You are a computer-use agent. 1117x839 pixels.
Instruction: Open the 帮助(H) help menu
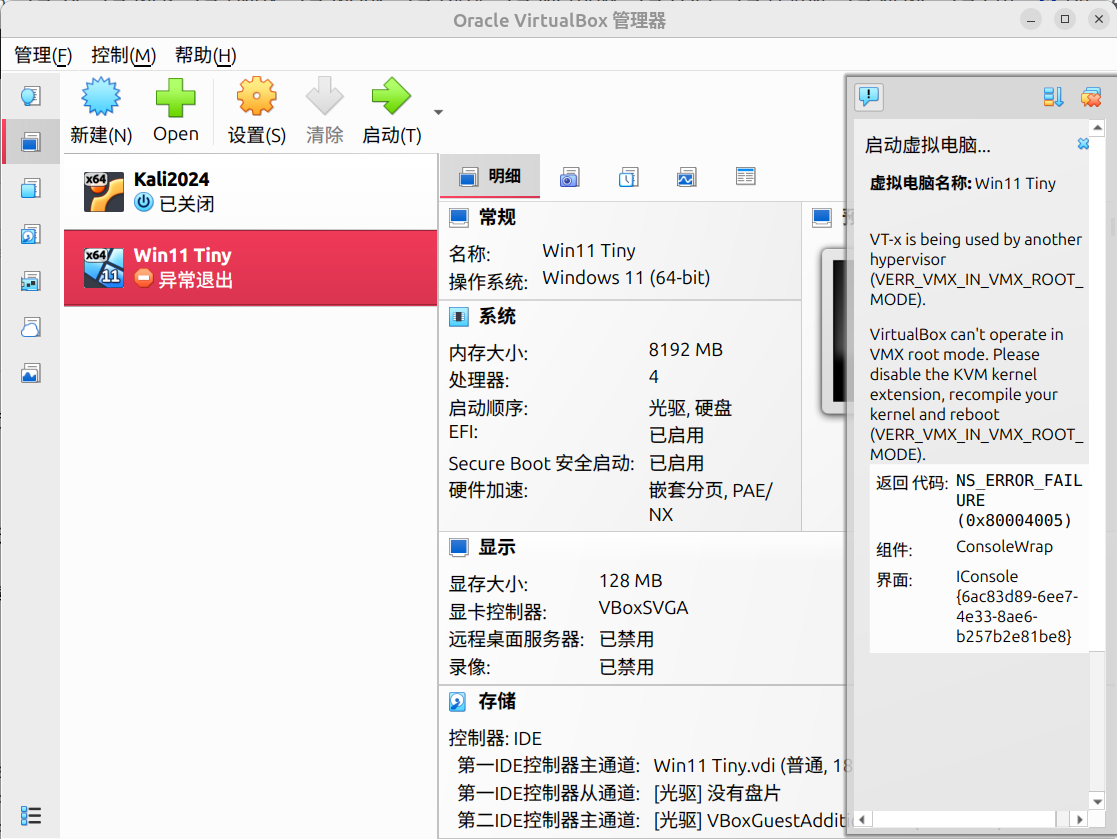(x=205, y=55)
